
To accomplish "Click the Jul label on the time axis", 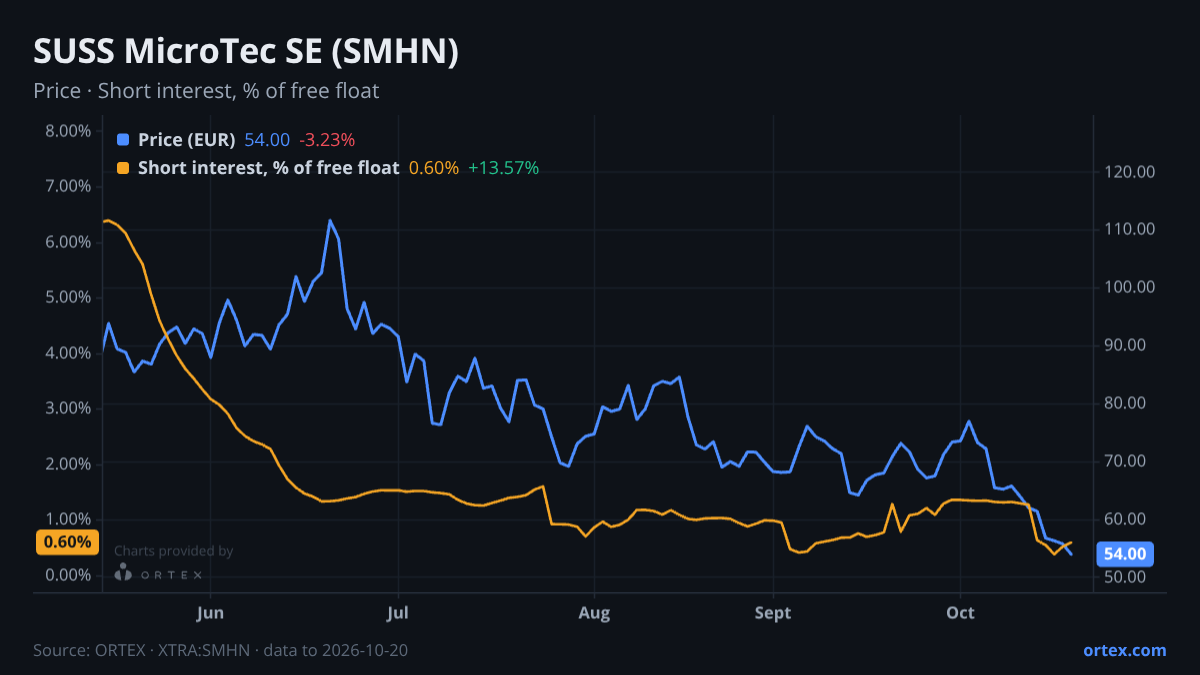I will click(398, 611).
